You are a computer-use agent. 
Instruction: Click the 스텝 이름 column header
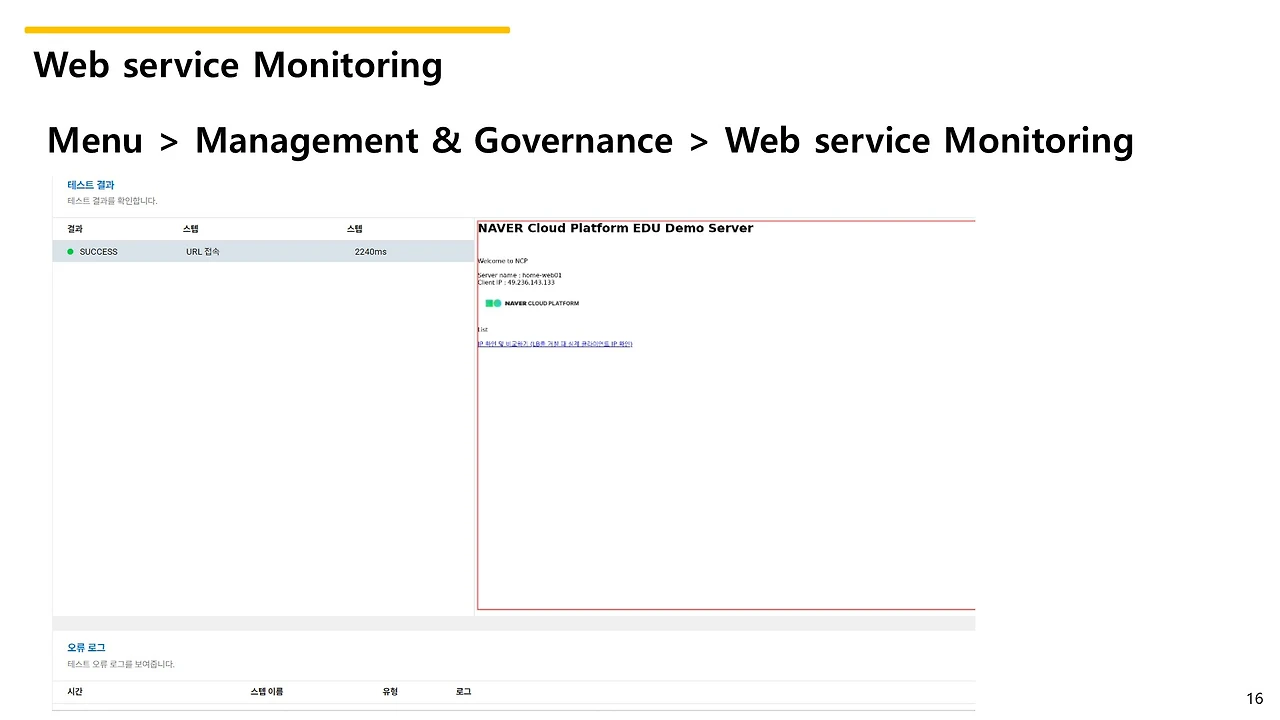point(267,692)
